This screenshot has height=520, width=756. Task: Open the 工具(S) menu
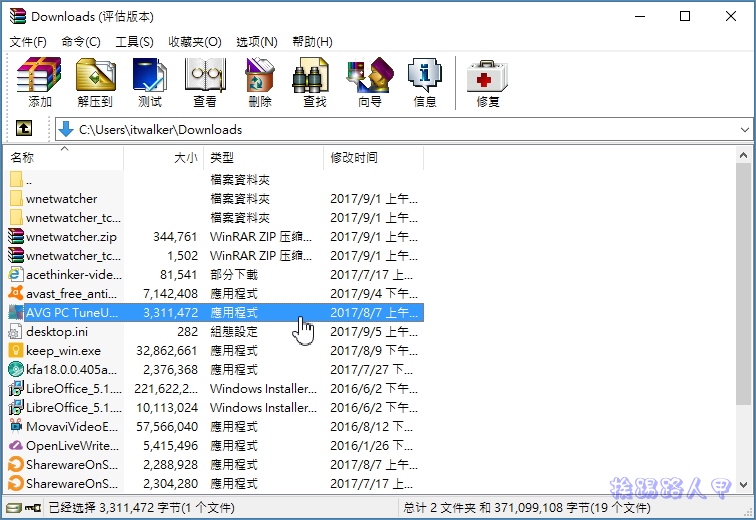[x=134, y=42]
